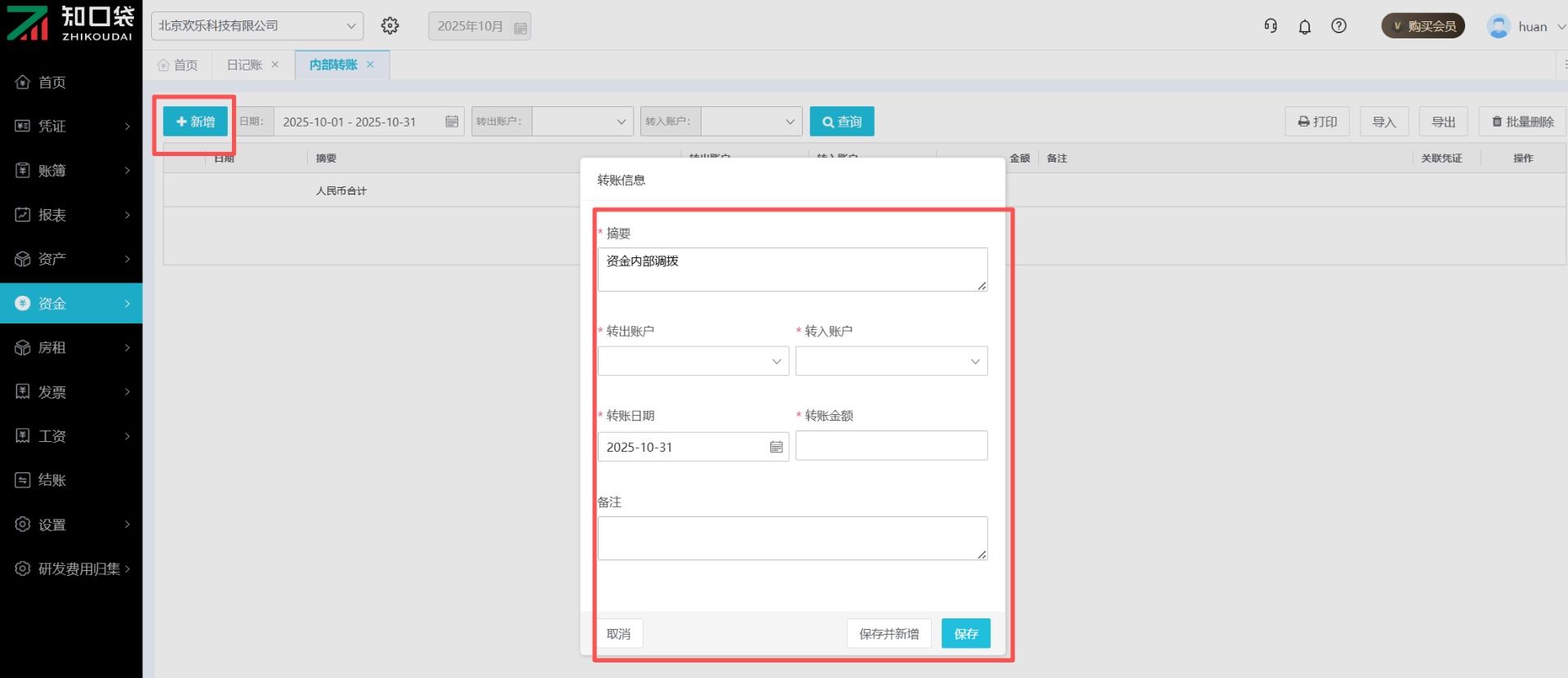Cancel the transfer dialog with 取消

pyautogui.click(x=619, y=634)
